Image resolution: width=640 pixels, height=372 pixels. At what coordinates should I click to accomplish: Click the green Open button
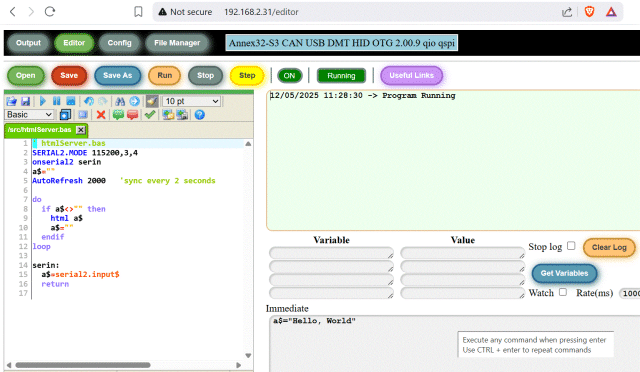tap(25, 76)
